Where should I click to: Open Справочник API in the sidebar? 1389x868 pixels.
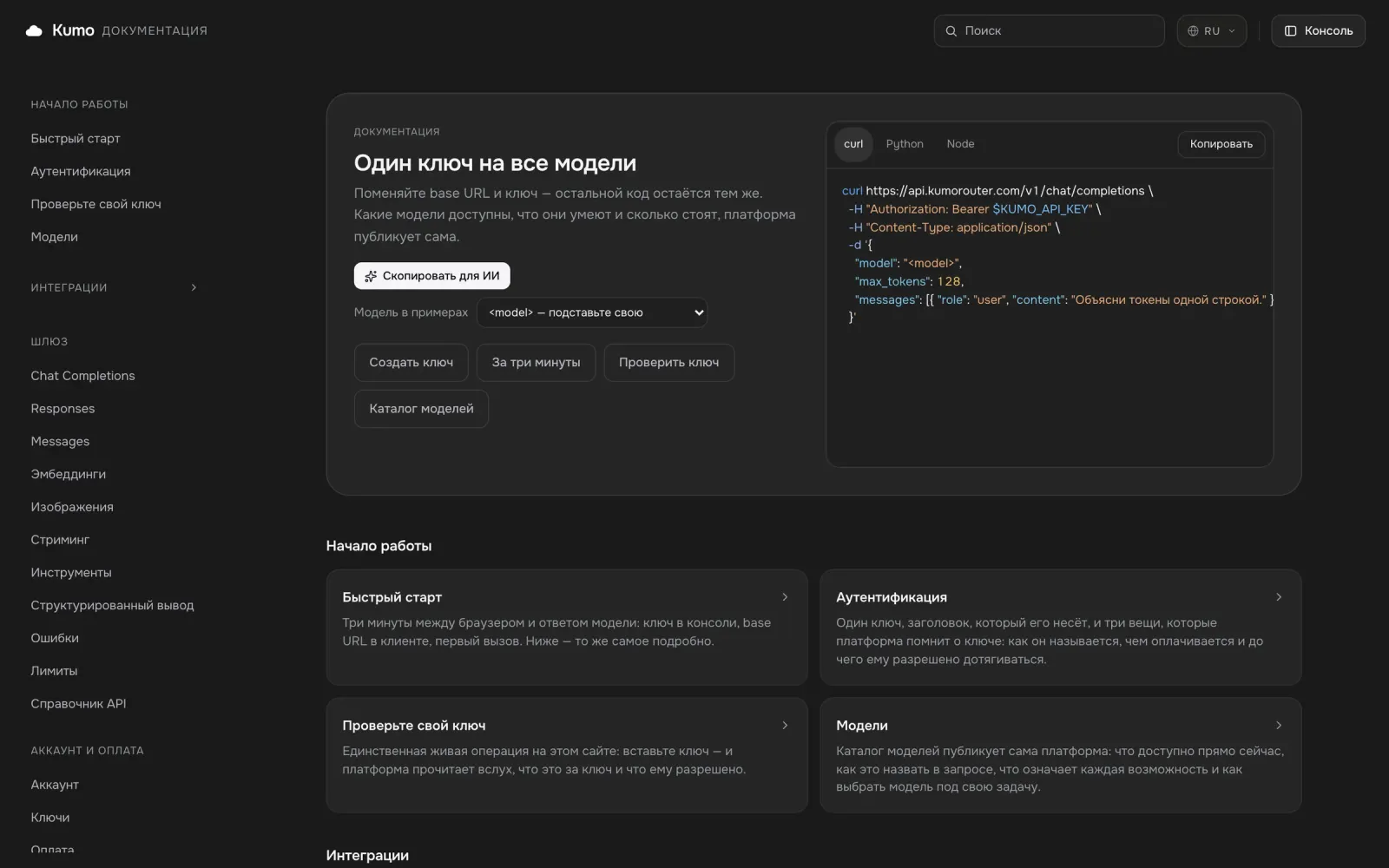[x=78, y=704]
